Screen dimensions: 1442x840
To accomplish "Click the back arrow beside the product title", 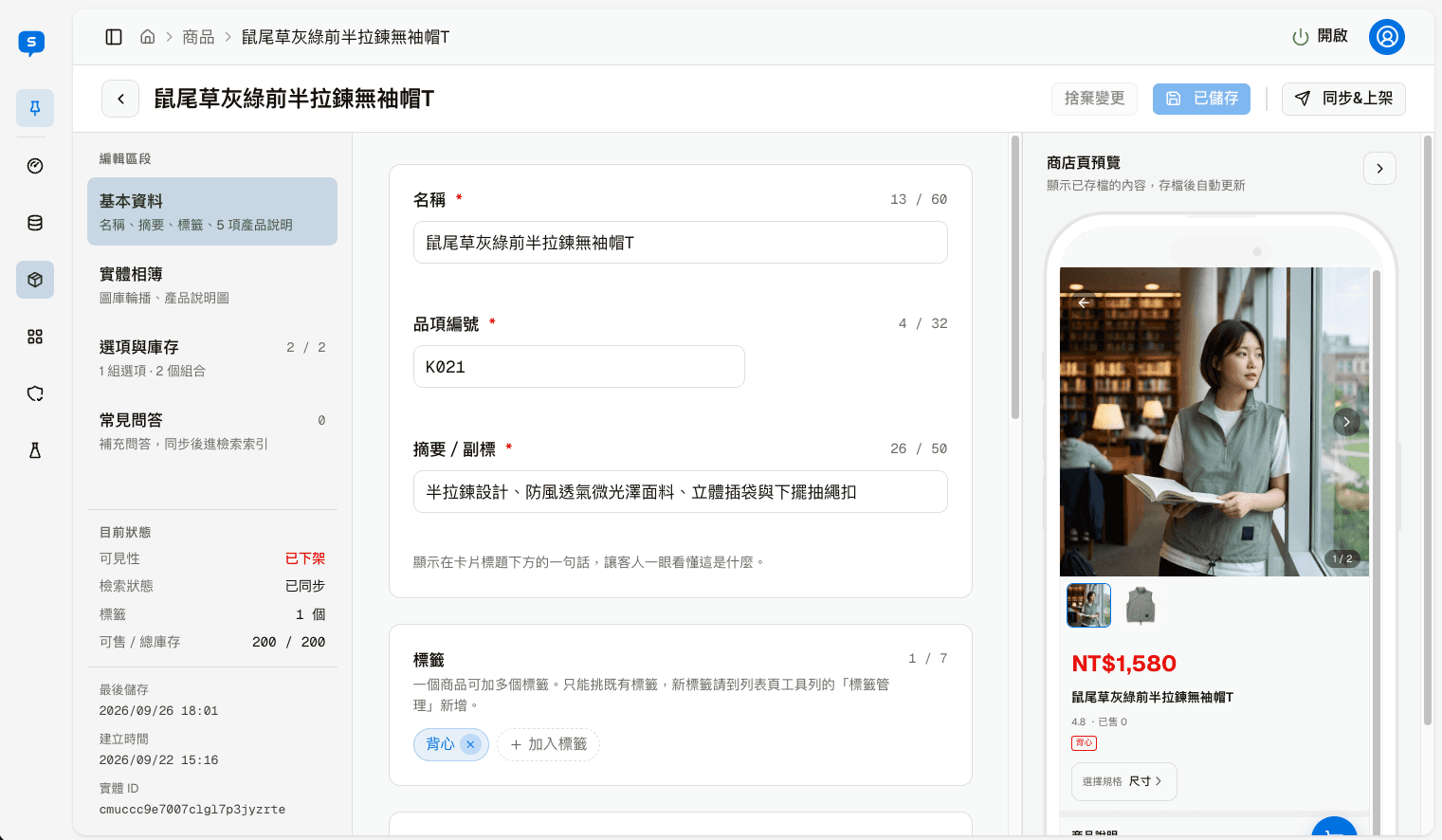I will [x=120, y=99].
